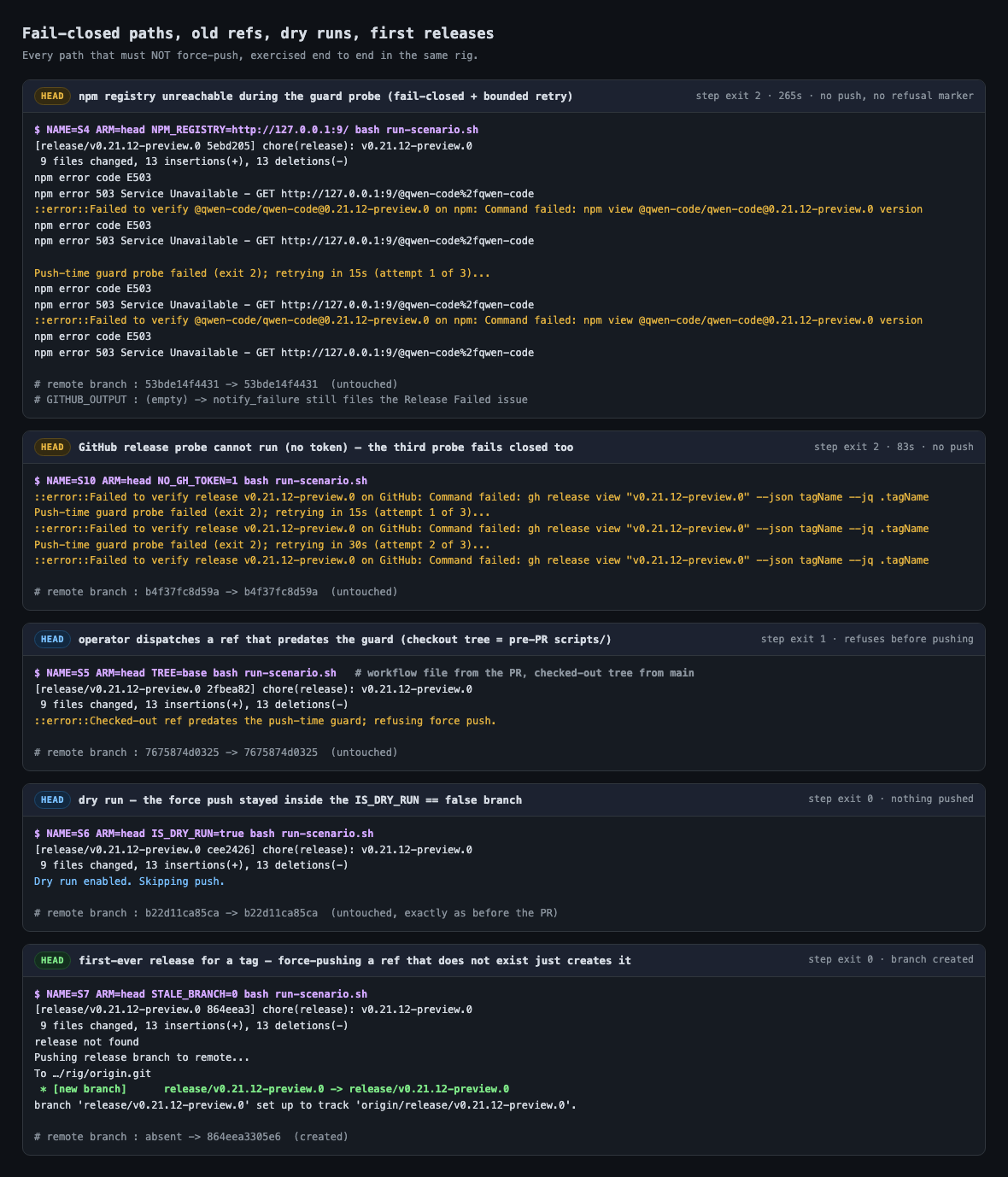Click the HEAD badge on the dry run card
This screenshot has width=1008, height=1177.
coord(52,800)
